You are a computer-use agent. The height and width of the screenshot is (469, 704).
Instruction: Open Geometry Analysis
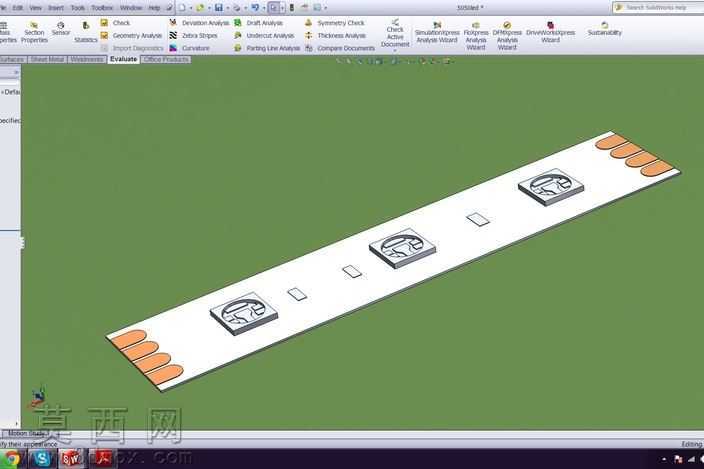[x=131, y=35]
